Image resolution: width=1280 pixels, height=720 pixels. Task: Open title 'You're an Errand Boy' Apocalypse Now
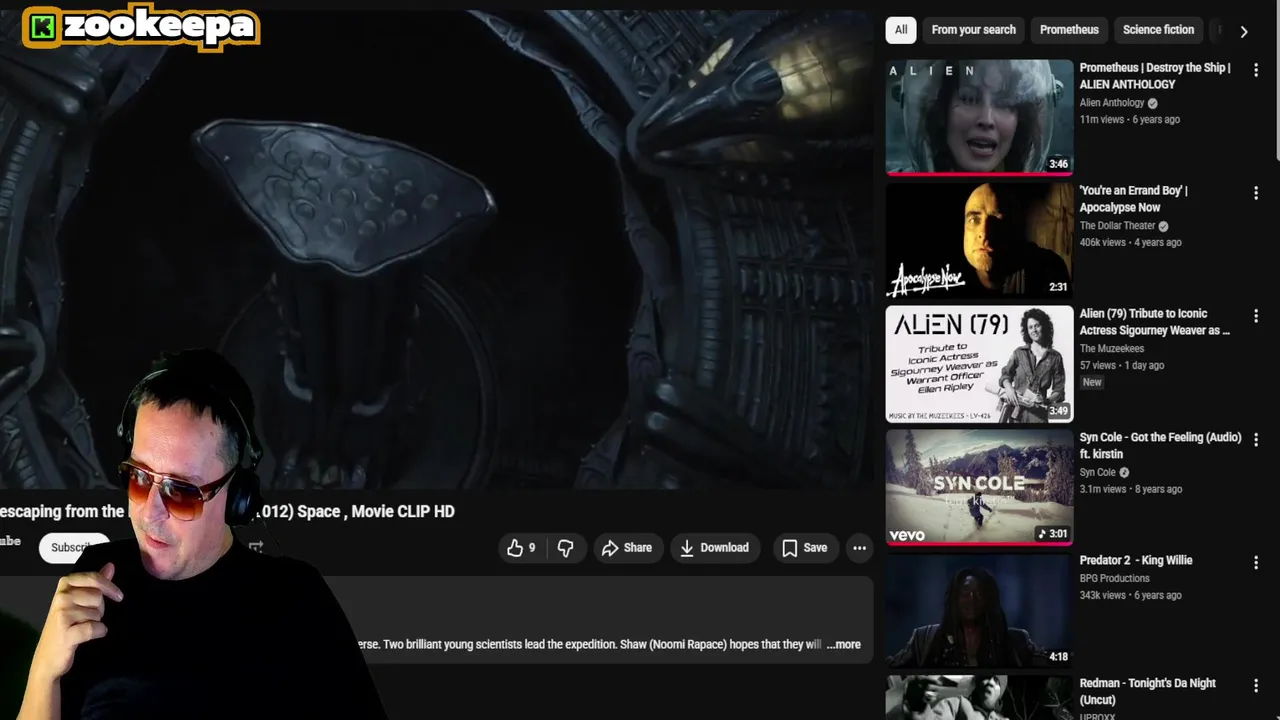pos(1134,199)
